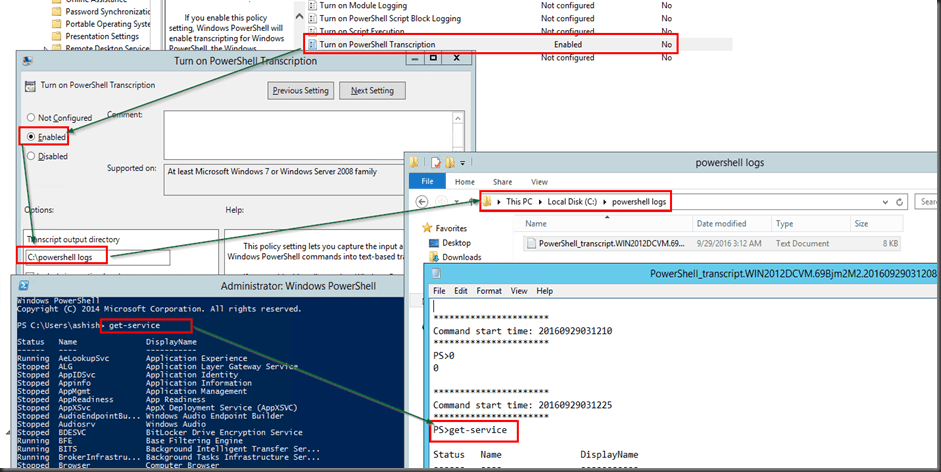Select the Not Configured radio button

tap(32, 118)
